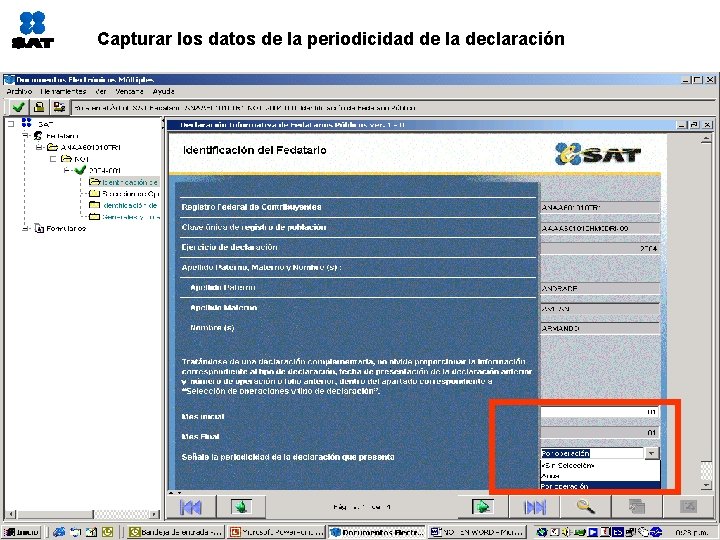Switch to Bandeja de entrada taskbar button
The width and height of the screenshot is (720, 540).
[x=176, y=532]
